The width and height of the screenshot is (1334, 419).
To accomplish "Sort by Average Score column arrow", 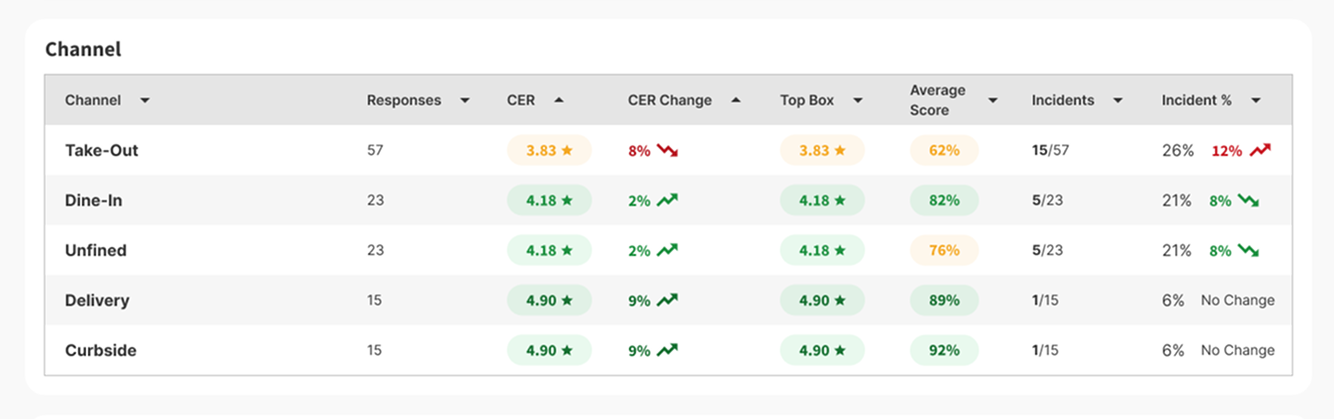I will [993, 100].
